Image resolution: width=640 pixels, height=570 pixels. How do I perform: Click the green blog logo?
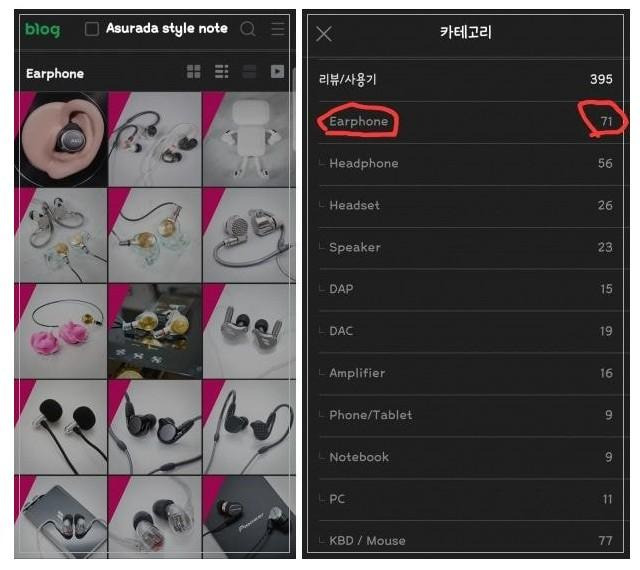click(42, 30)
